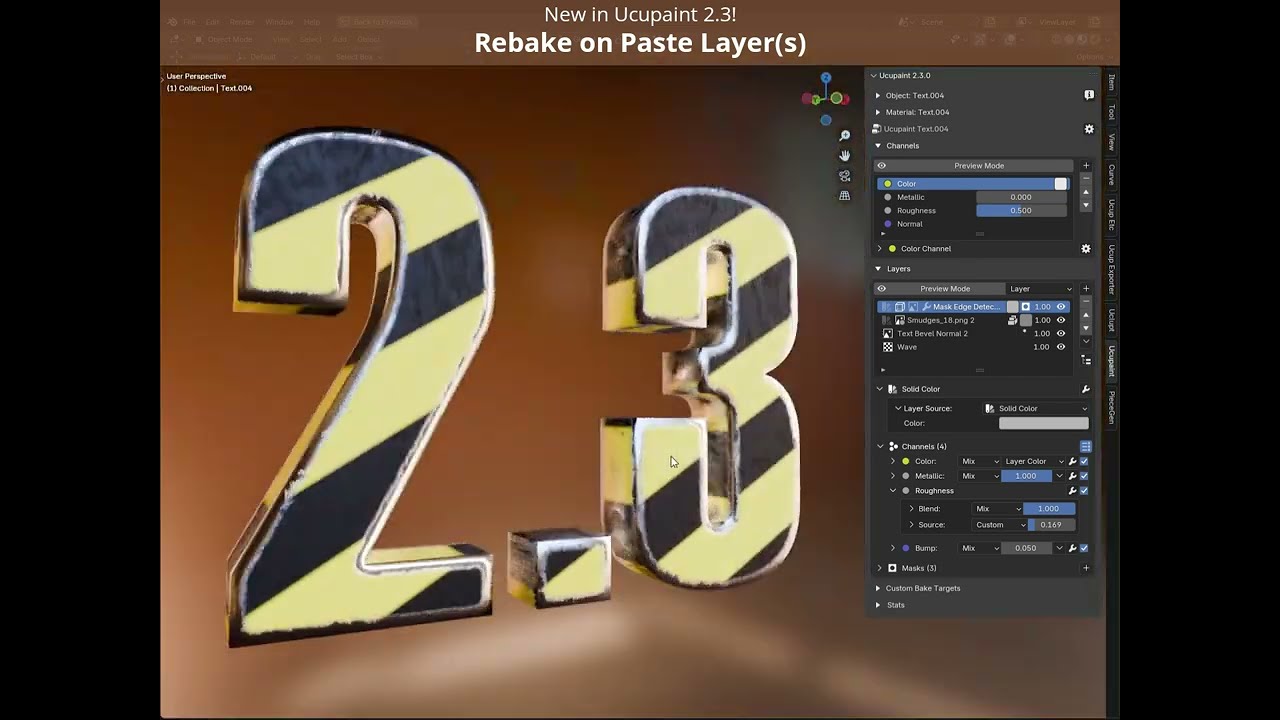Screen dimensions: 1280x720
Task: Click the wrench icon on the Bump row
Action: click(1072, 548)
